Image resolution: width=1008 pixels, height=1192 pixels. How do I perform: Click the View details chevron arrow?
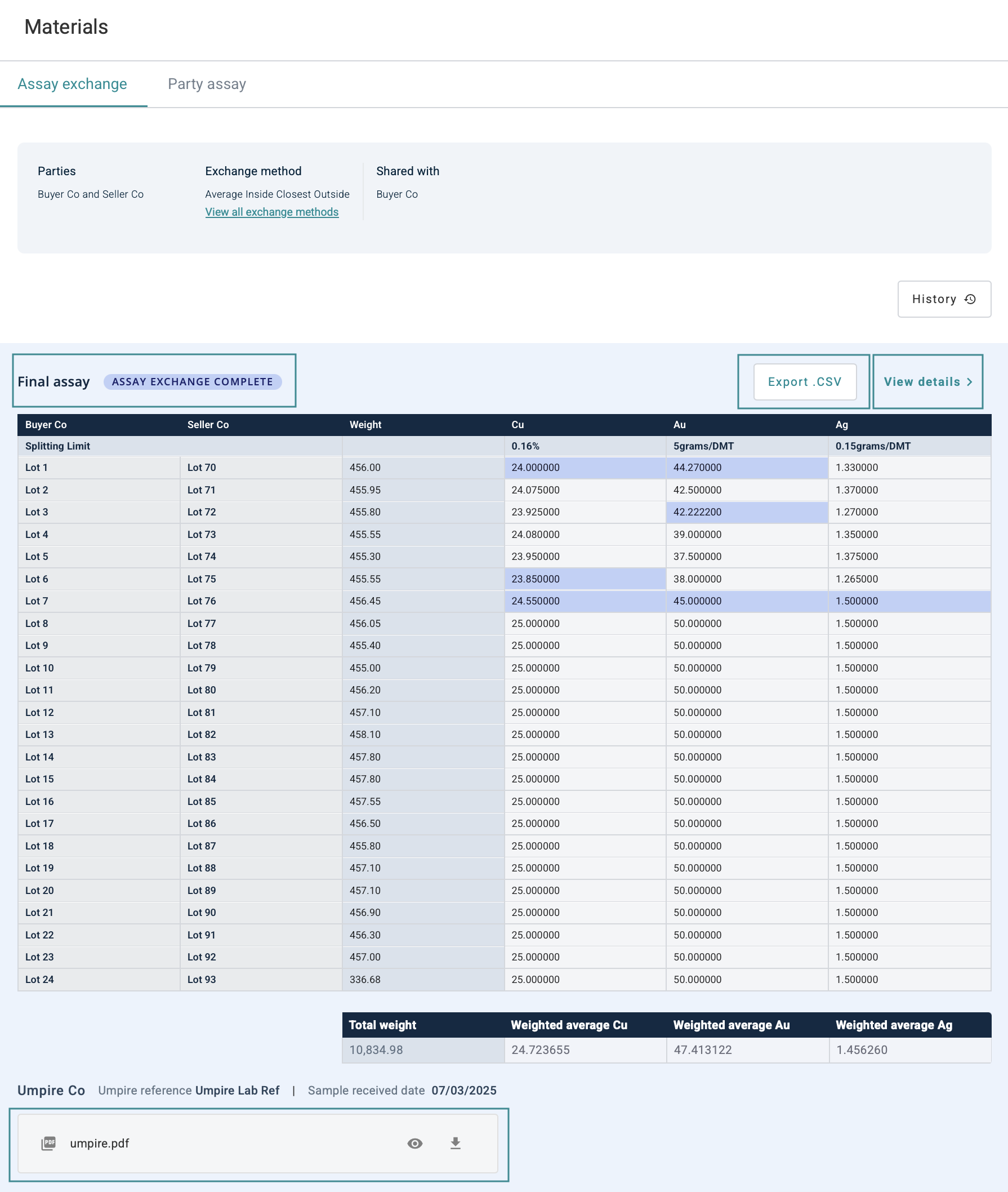point(969,382)
